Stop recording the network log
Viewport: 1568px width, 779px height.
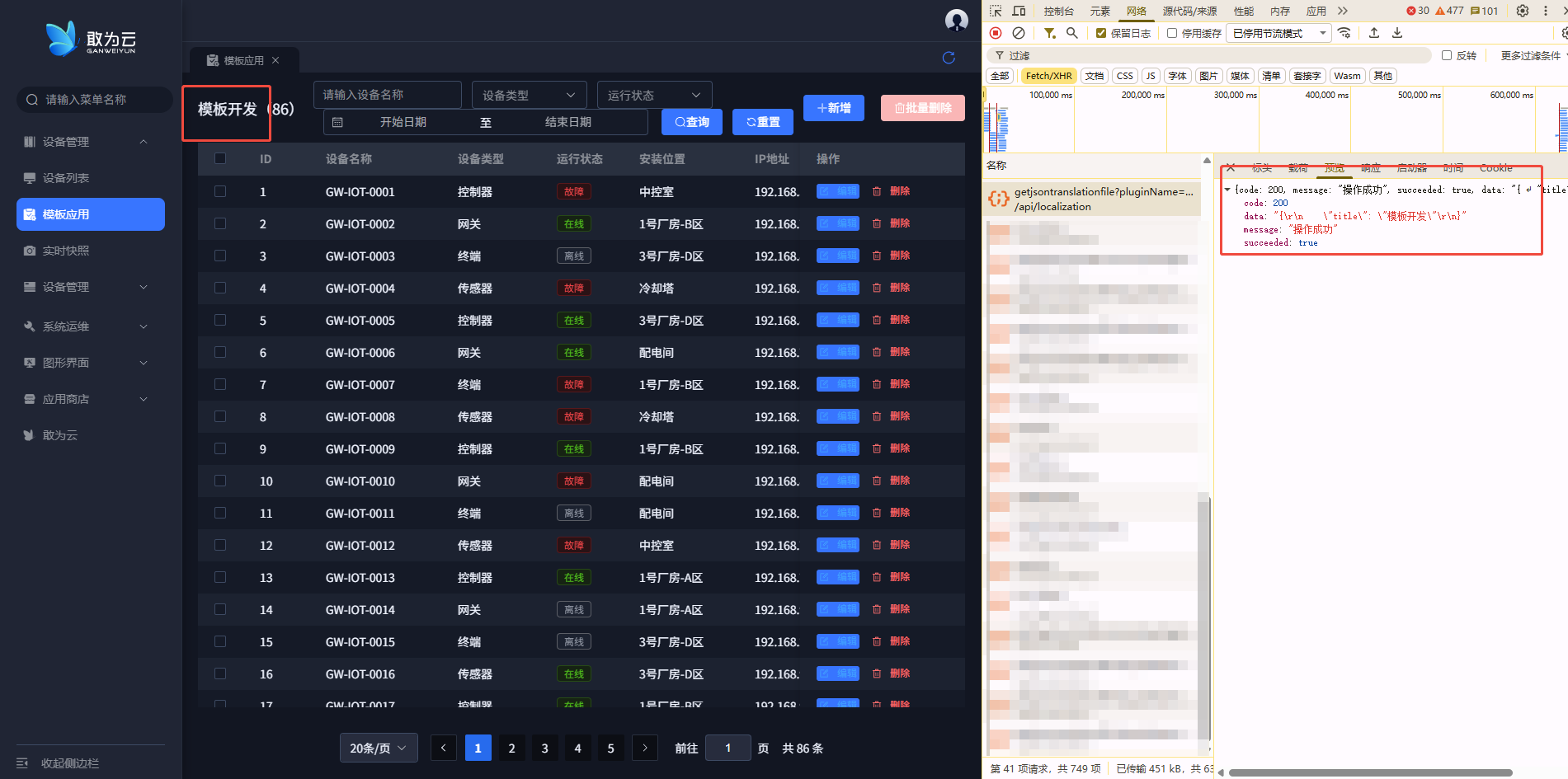[x=996, y=33]
